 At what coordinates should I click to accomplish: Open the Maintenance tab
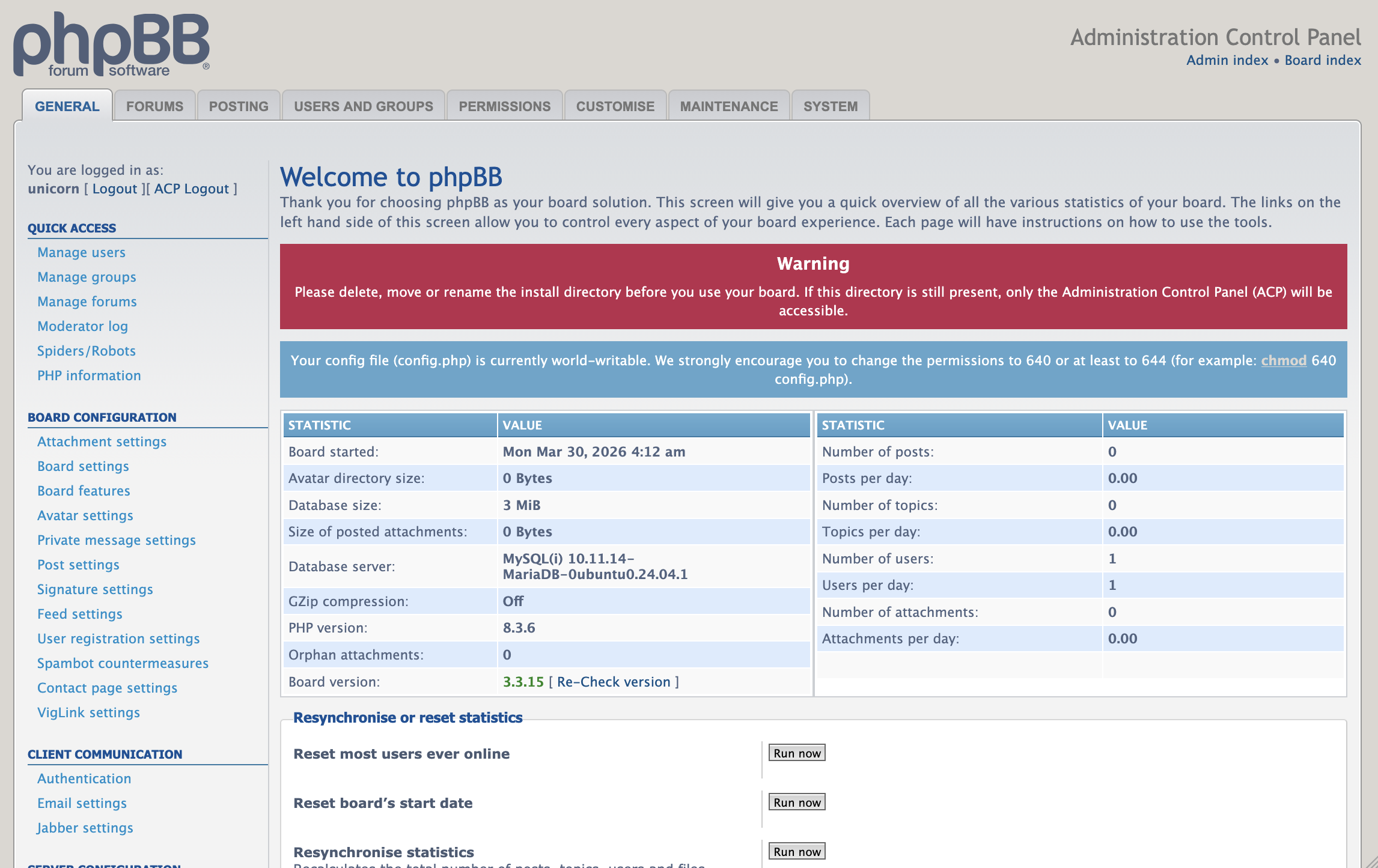click(x=728, y=106)
